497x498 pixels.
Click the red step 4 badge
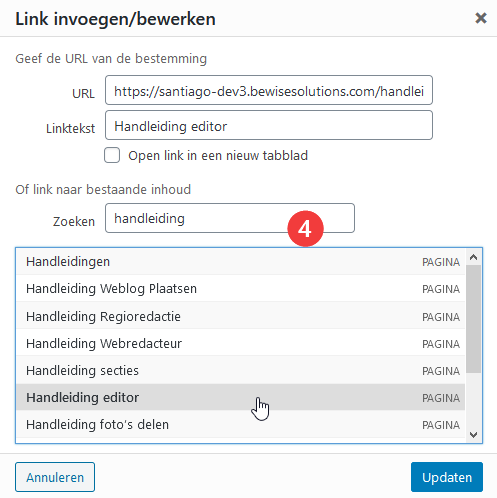pyautogui.click(x=305, y=229)
